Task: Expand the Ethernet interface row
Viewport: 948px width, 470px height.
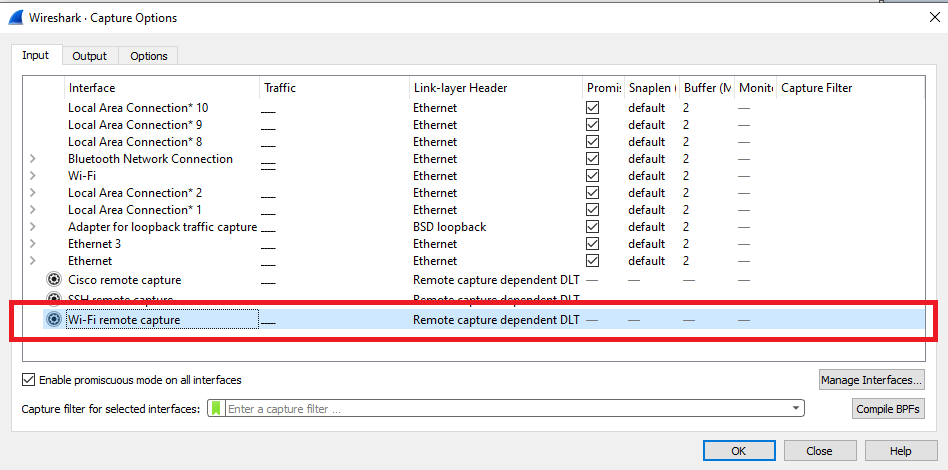Action: (33, 260)
